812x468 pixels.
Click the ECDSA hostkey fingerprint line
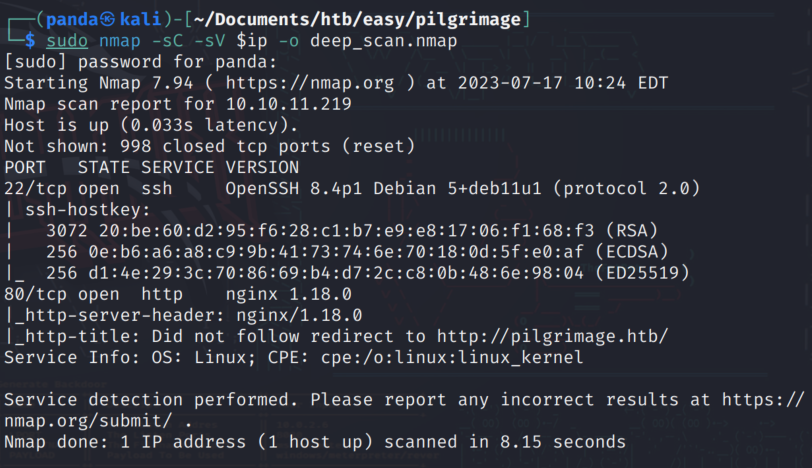click(x=357, y=252)
